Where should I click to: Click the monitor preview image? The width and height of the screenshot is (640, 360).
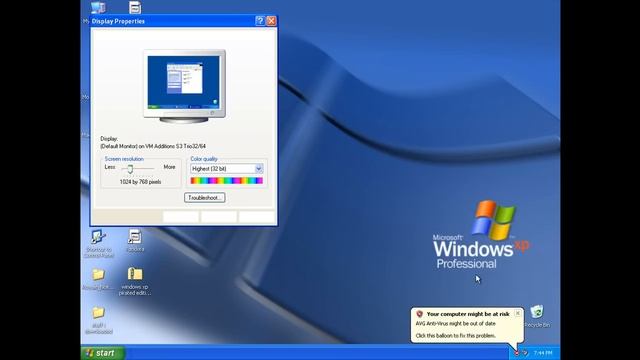184,86
